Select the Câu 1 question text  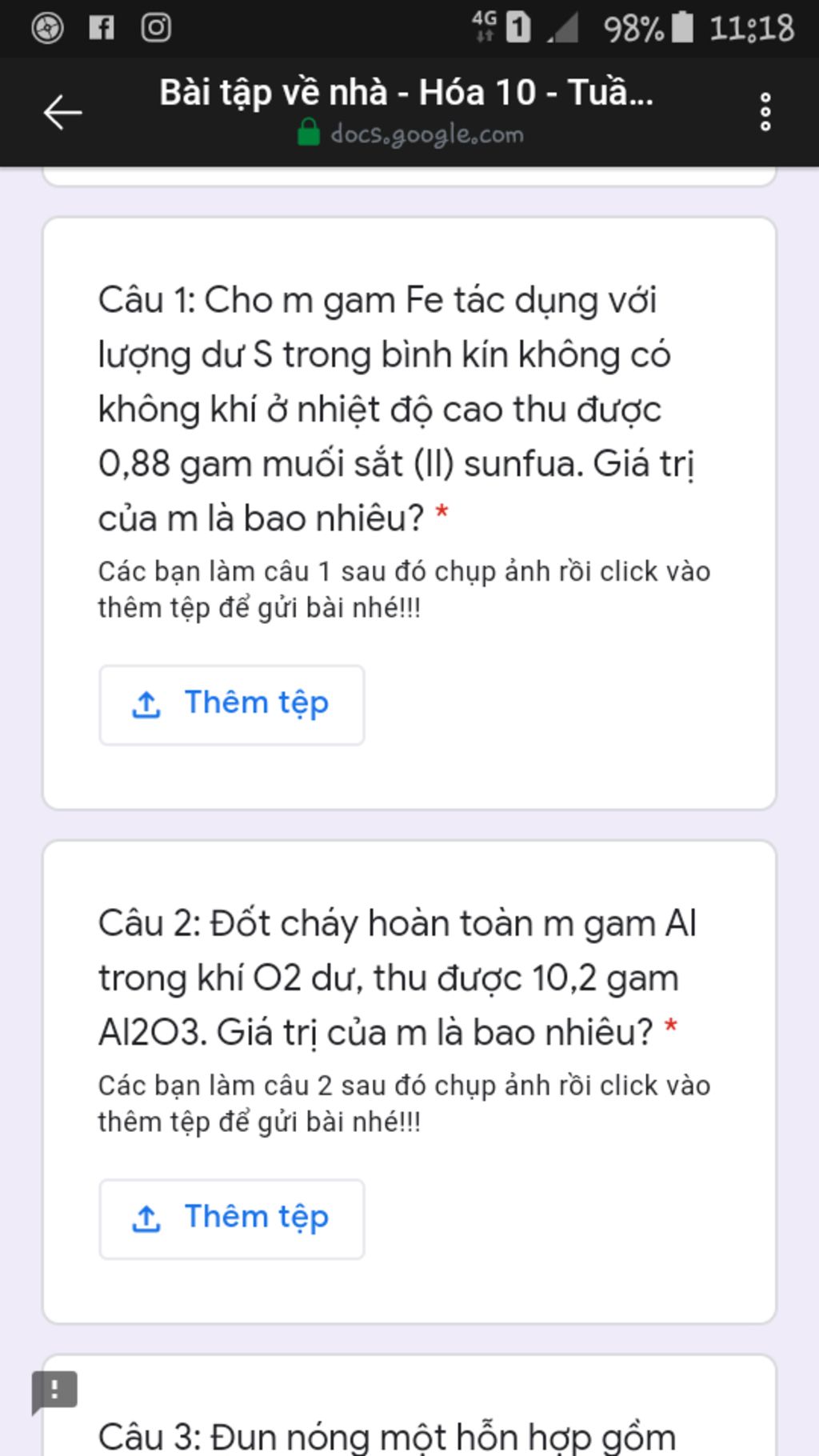(398, 409)
